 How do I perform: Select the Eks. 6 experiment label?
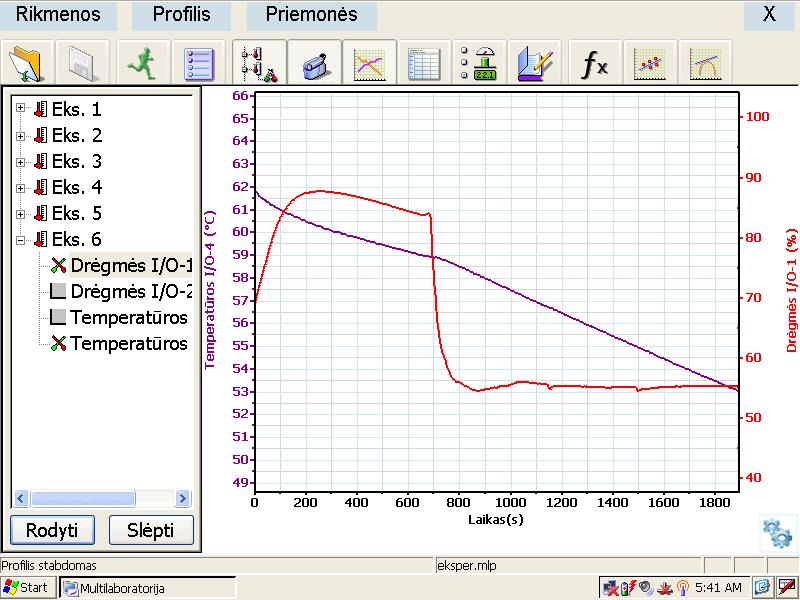(77, 239)
